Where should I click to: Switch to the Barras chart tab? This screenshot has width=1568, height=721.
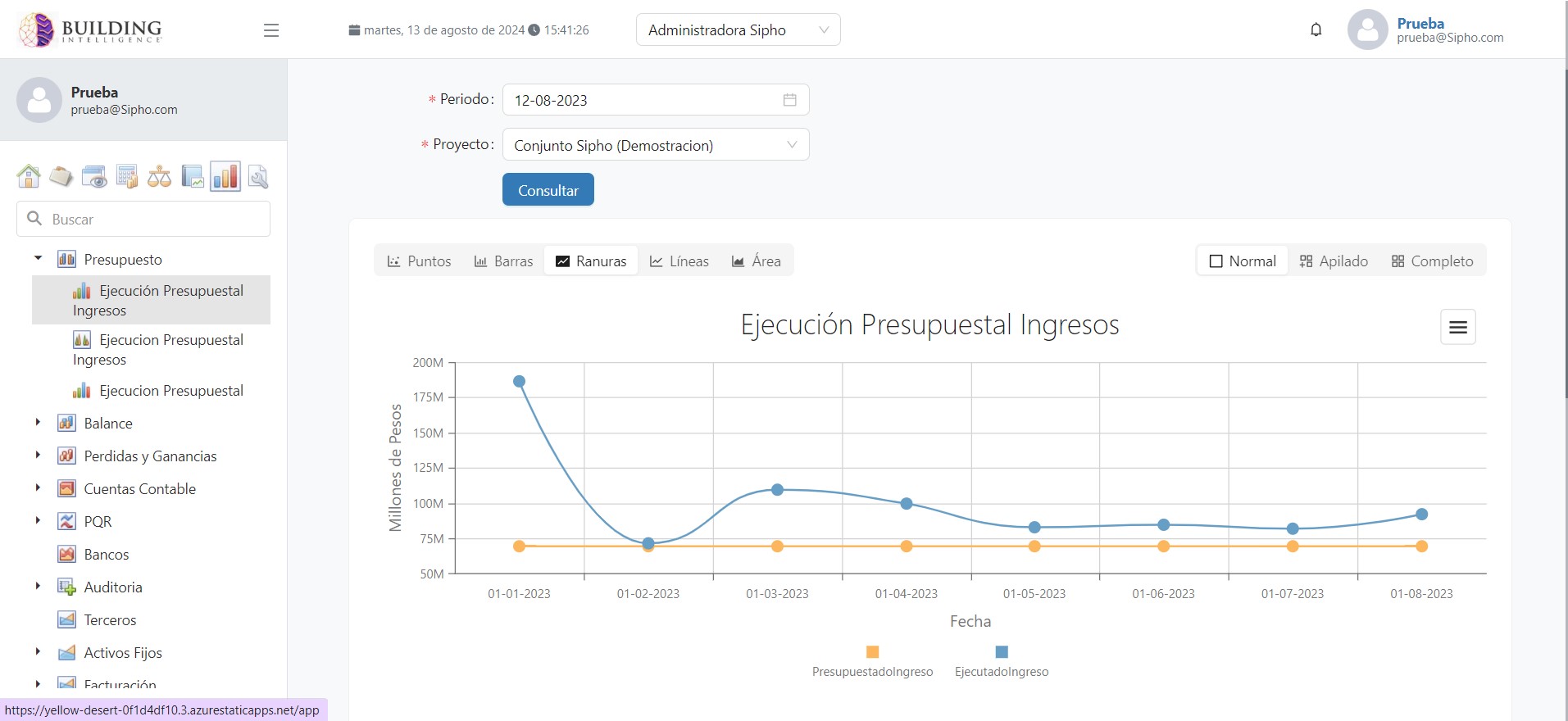tap(503, 261)
